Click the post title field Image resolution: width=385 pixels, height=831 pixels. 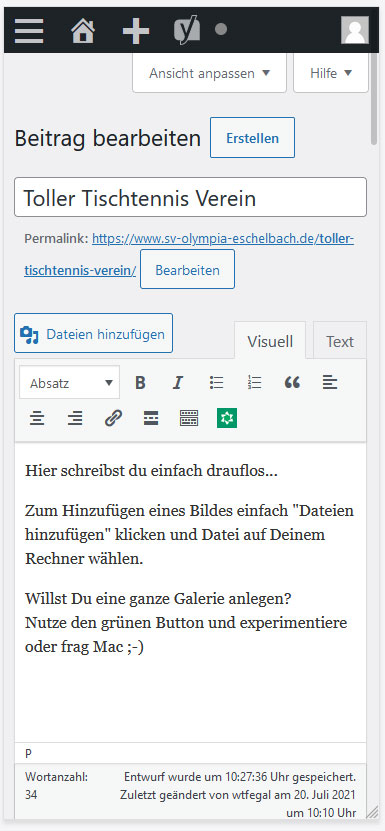tap(190, 198)
